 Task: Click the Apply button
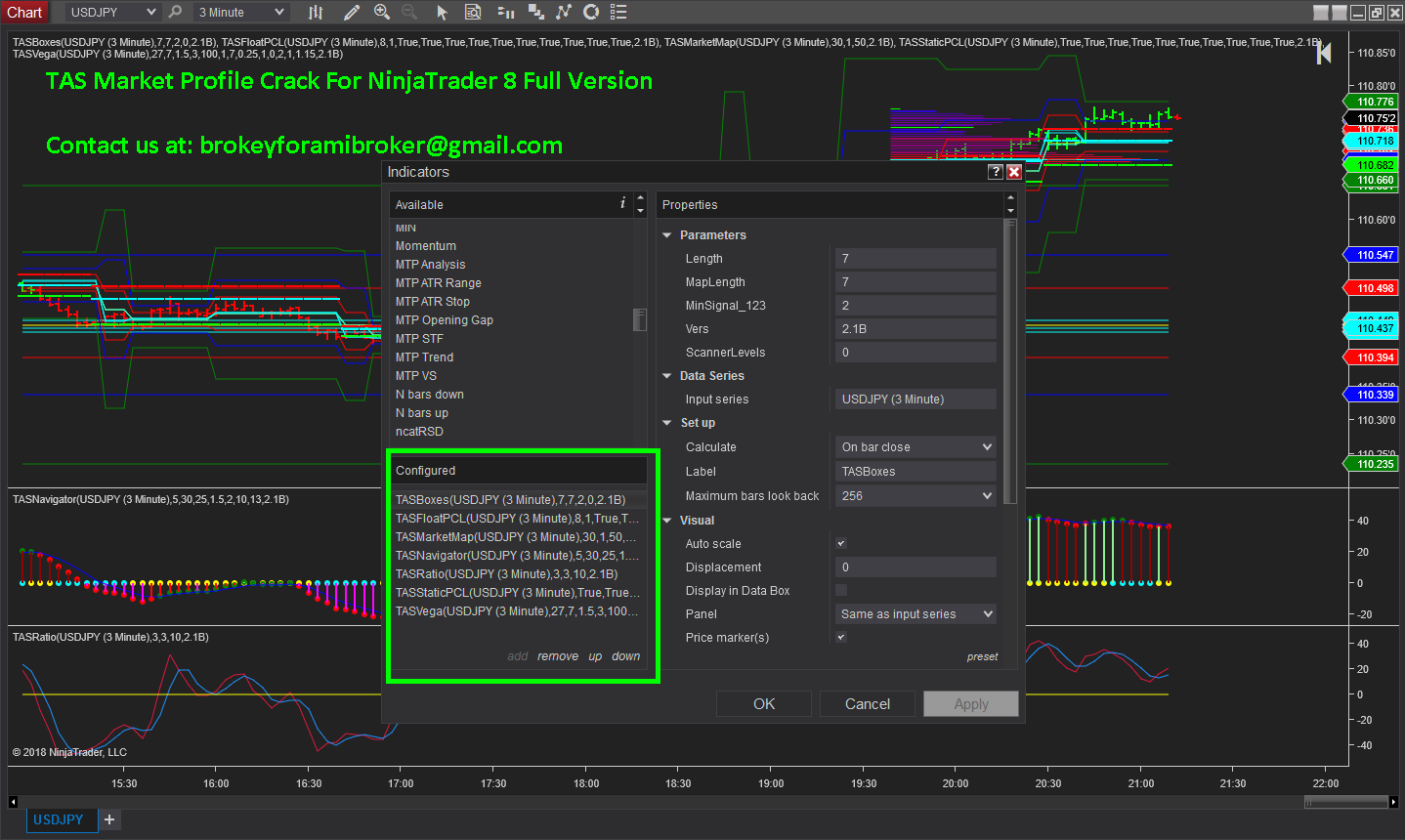coord(971,703)
